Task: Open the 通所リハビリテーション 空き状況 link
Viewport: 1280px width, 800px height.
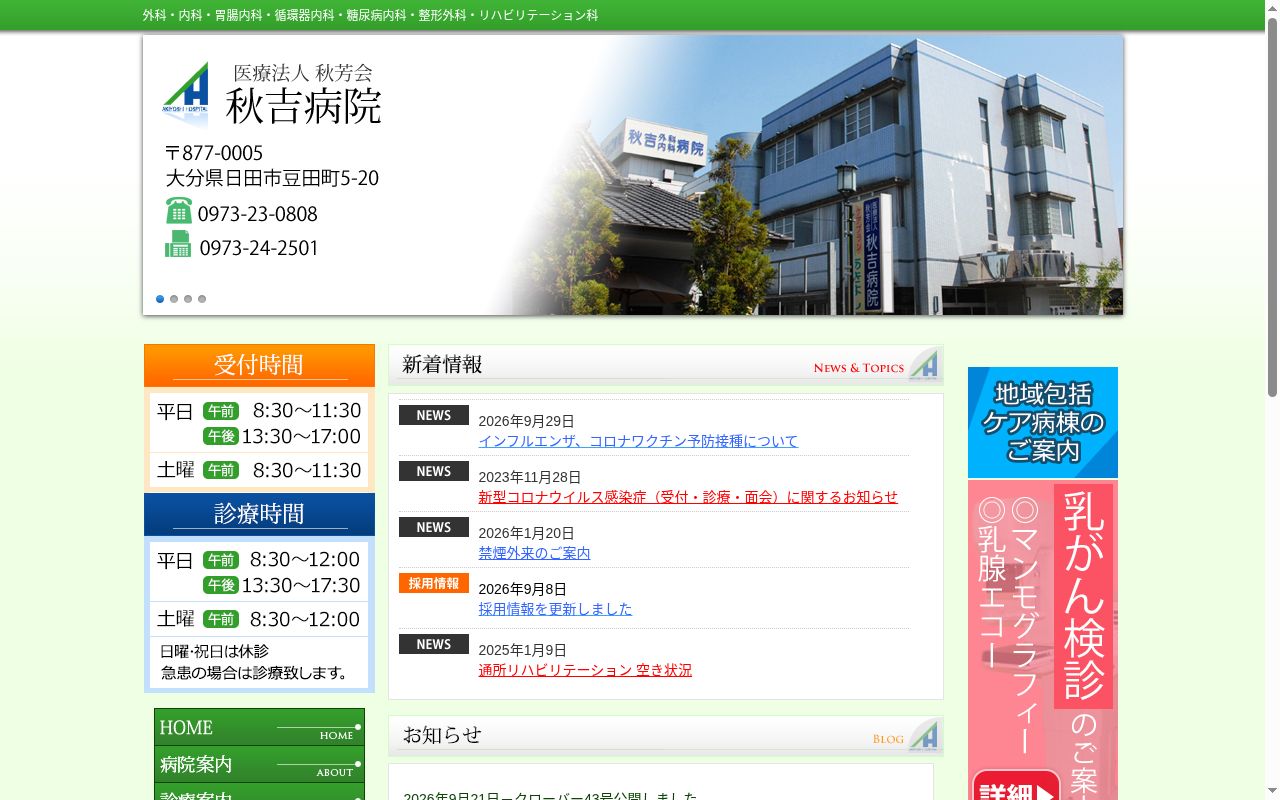Action: tap(585, 670)
